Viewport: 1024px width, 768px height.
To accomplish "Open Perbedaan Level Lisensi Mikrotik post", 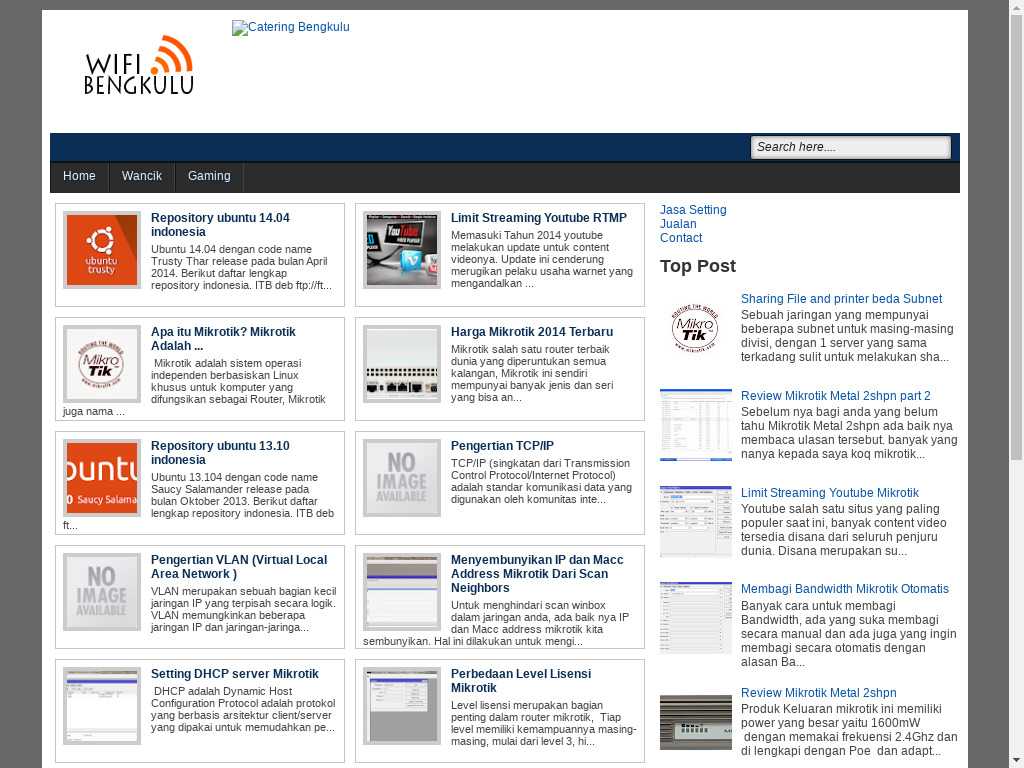I will 520,680.
